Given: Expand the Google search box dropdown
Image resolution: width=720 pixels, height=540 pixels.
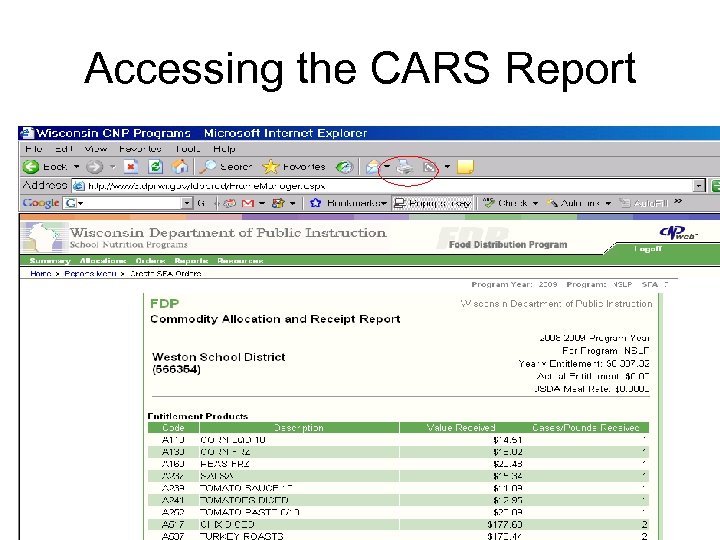Looking at the screenshot, I should [186, 203].
